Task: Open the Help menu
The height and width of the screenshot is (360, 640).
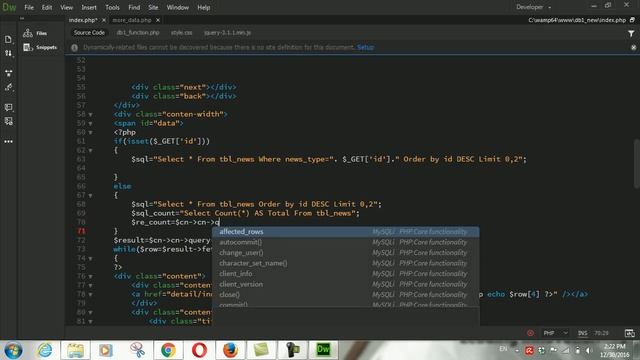Action: pos(203,7)
